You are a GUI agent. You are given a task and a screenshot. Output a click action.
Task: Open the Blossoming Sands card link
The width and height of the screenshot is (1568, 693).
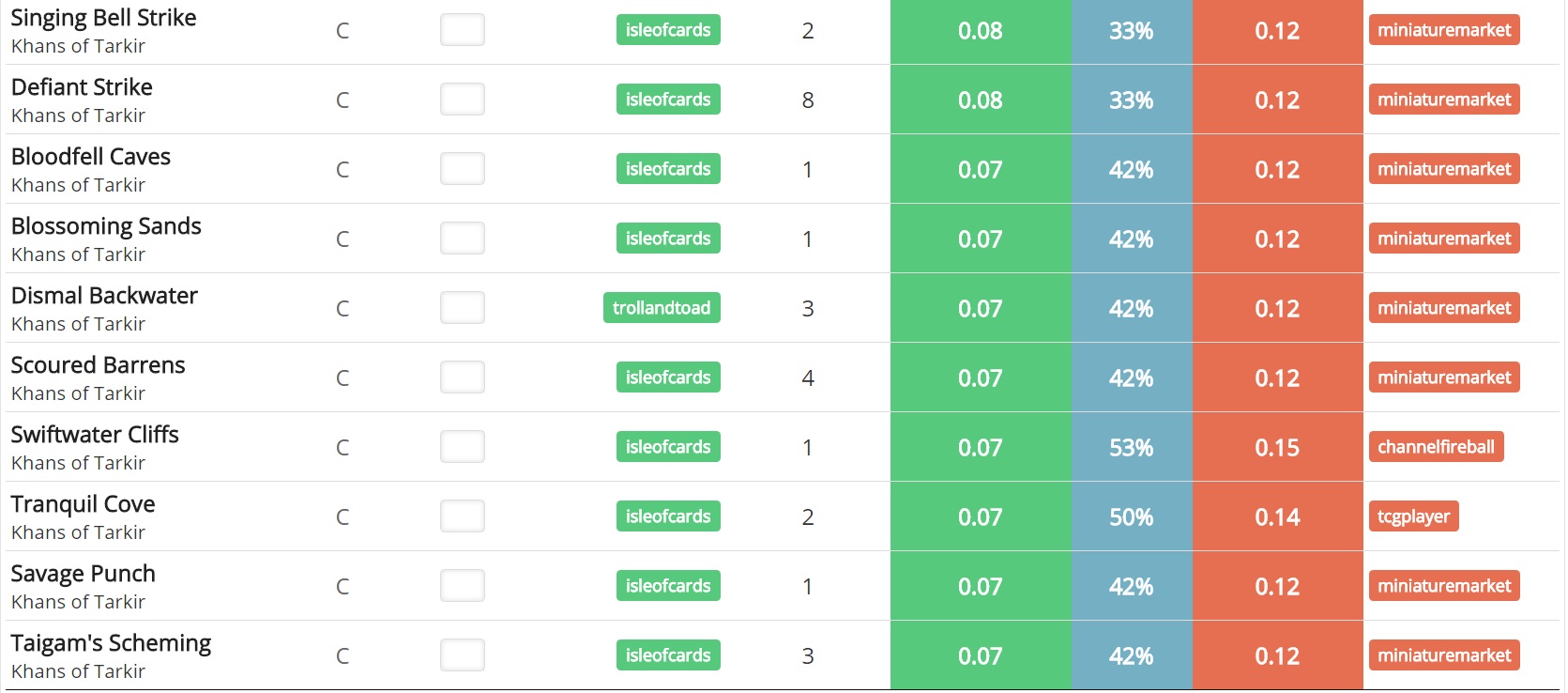[106, 226]
